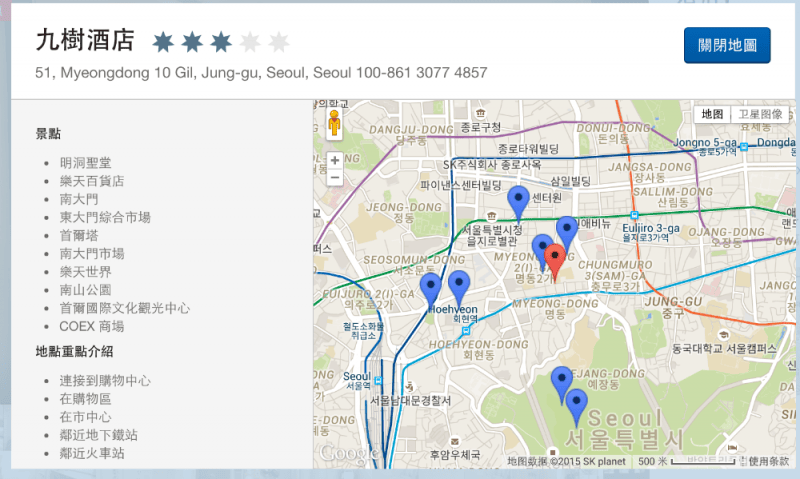This screenshot has width=800, height=479.
Task: Click 鄰近地下鐵站 highlight item
Action: pos(98,435)
